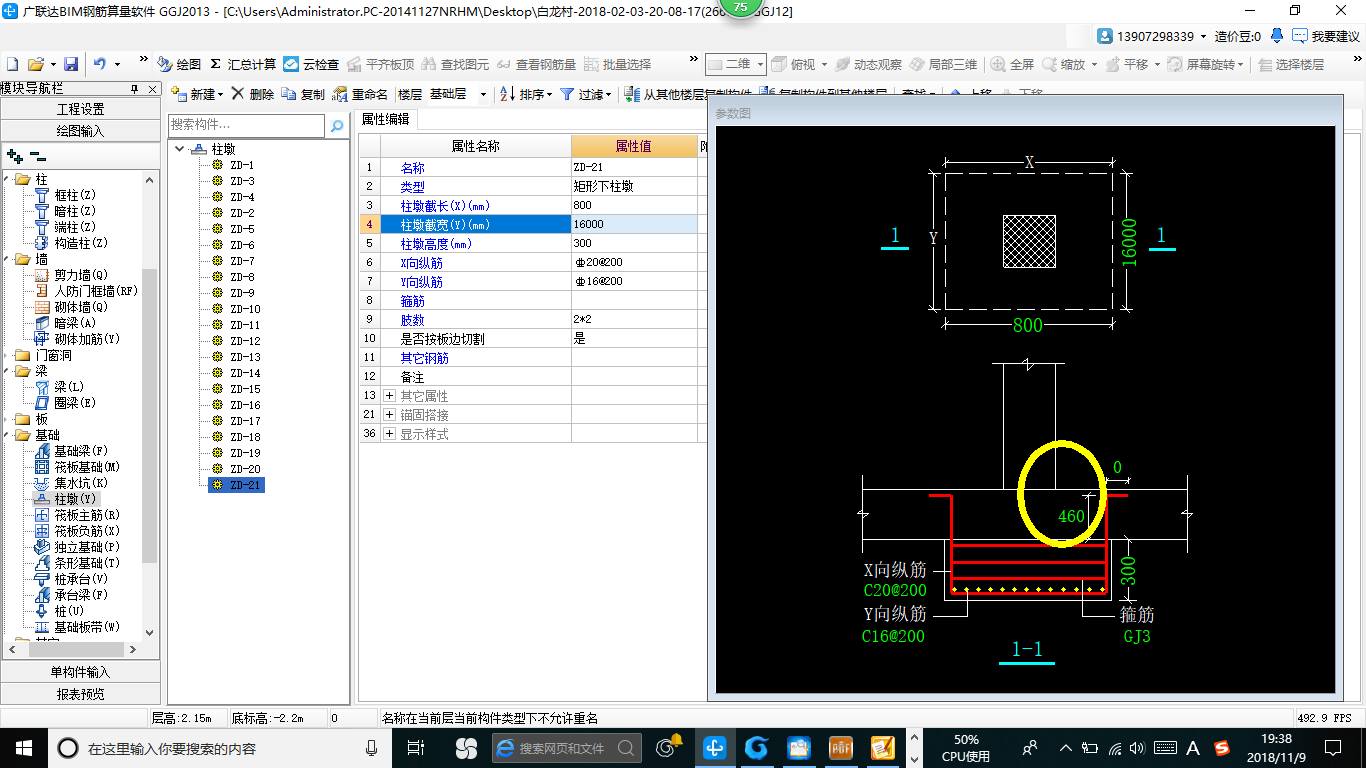This screenshot has height=768, width=1366.
Task: Click collapse-all minus icon in navigator
Action: [x=37, y=156]
